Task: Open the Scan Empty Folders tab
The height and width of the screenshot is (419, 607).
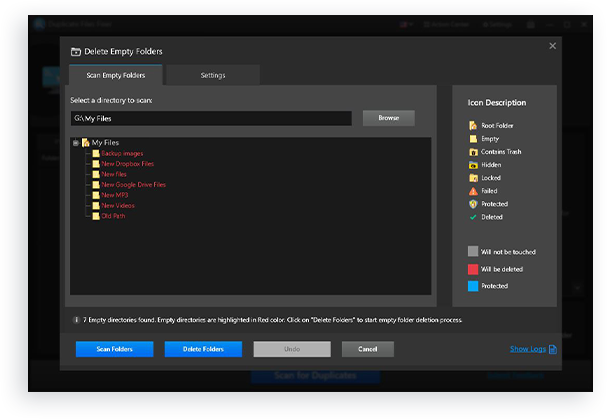Action: pos(116,75)
